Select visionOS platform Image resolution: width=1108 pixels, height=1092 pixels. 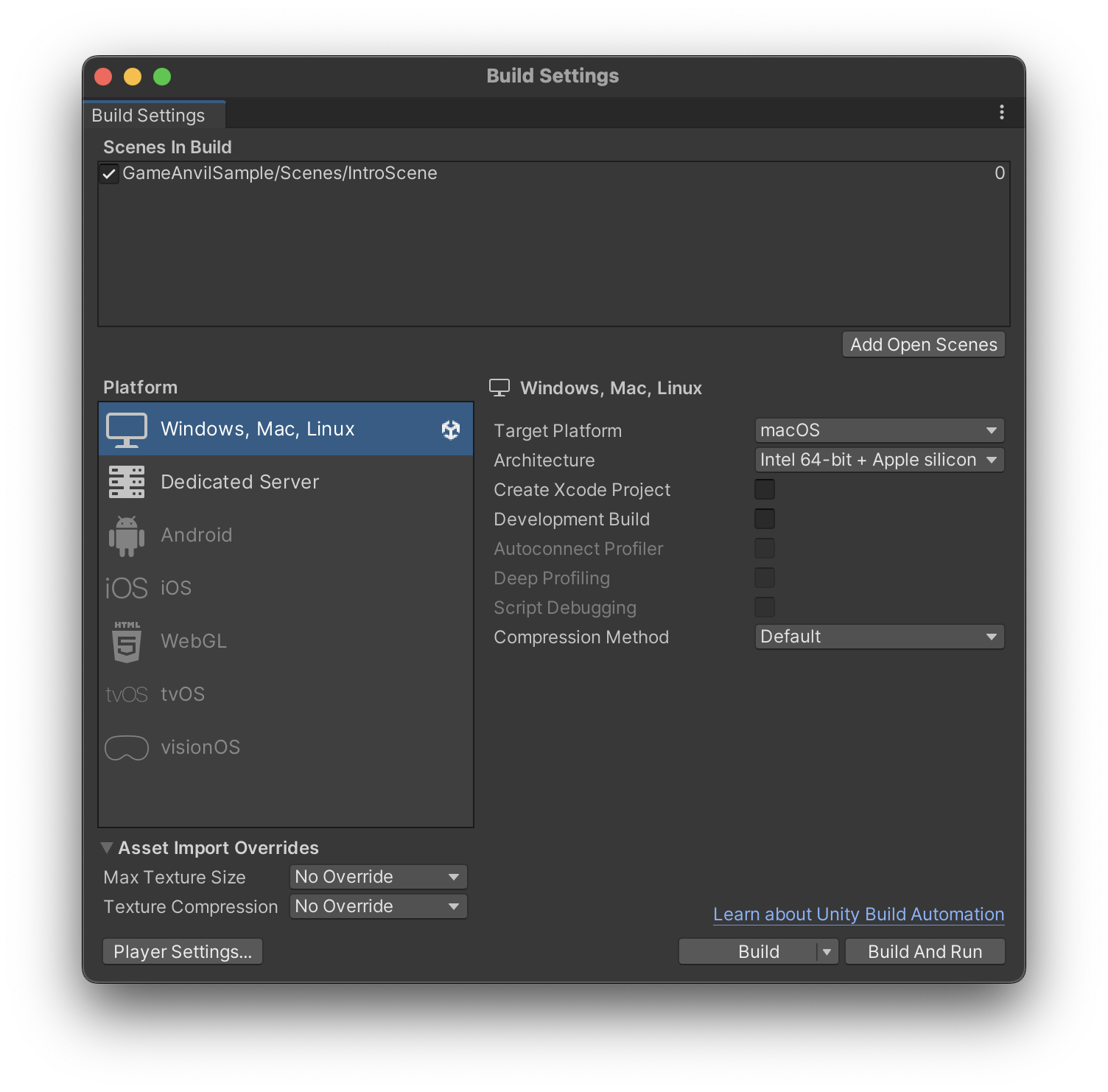coord(286,747)
